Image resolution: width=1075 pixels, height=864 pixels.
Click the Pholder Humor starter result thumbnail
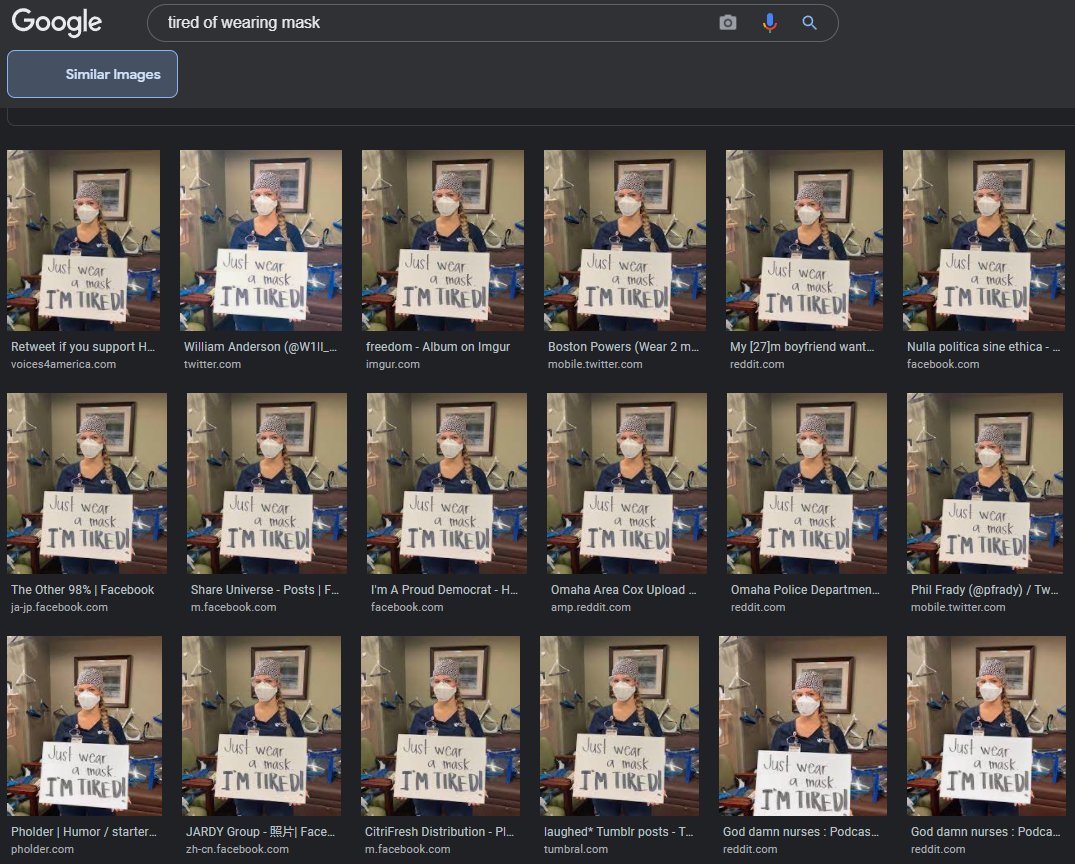click(84, 726)
